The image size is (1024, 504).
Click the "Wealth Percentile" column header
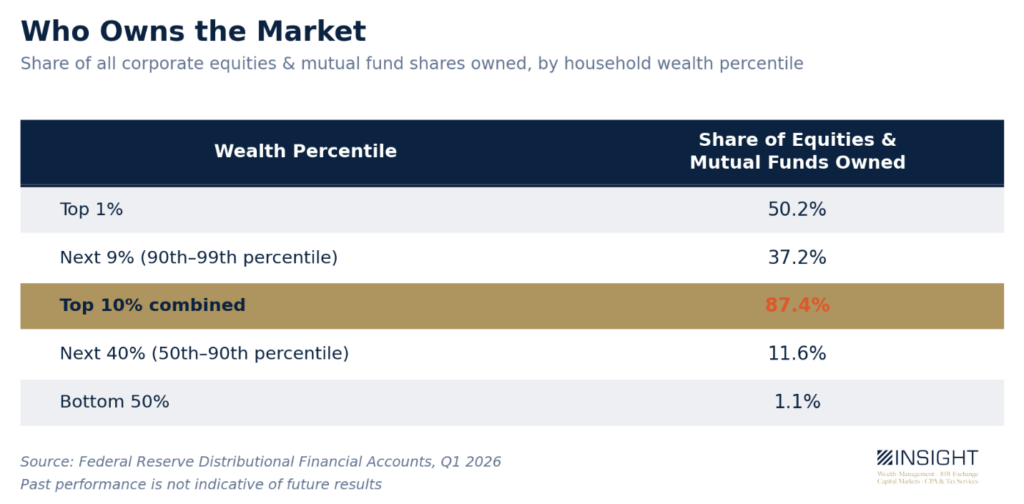(305, 151)
